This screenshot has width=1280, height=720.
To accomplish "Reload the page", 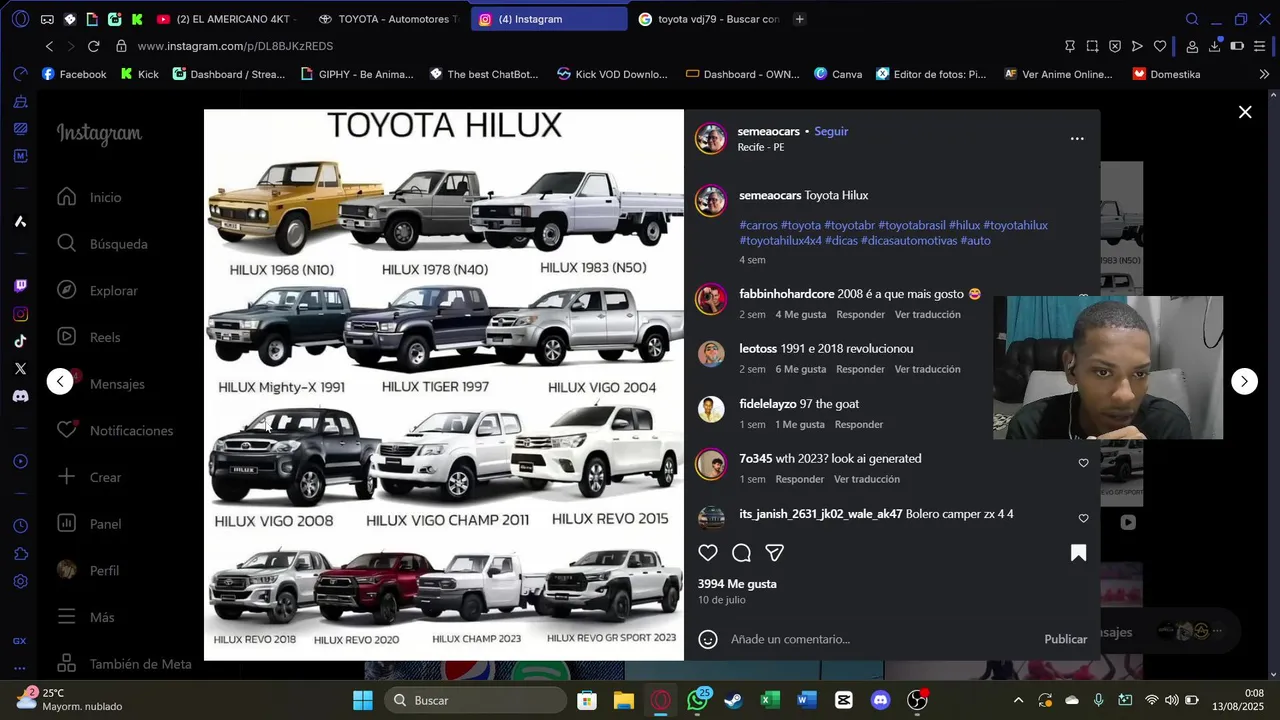I will tap(93, 46).
